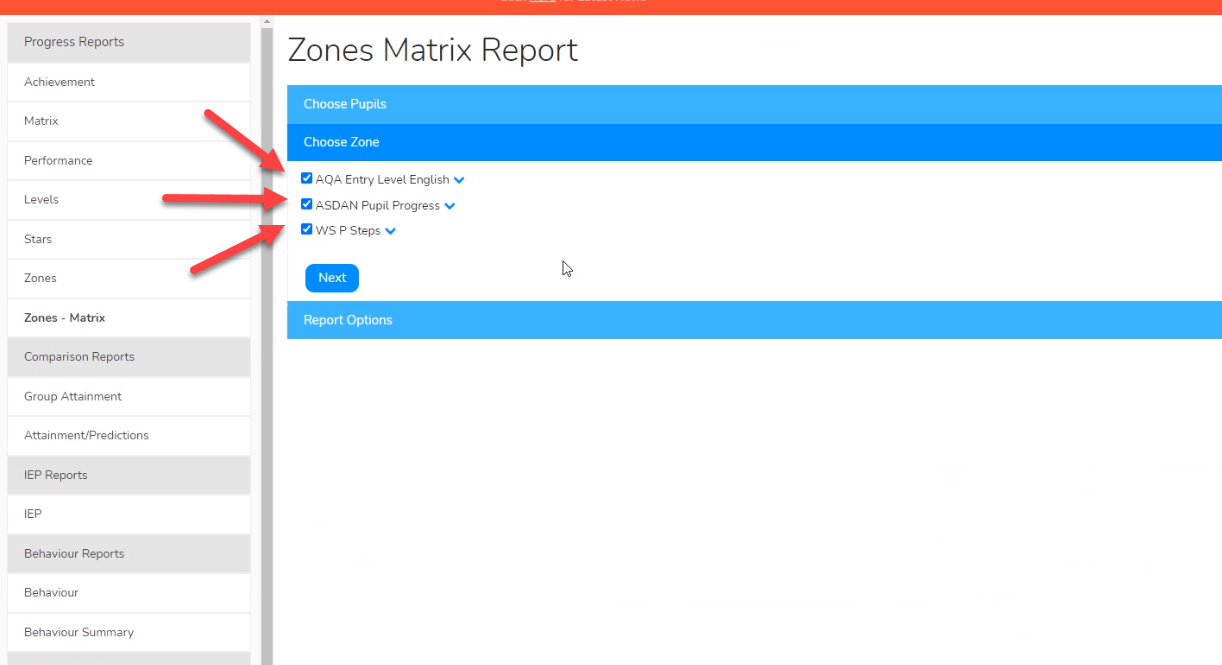The width and height of the screenshot is (1222, 665).
Task: Disable the WS P Steps checkbox
Action: [x=306, y=229]
